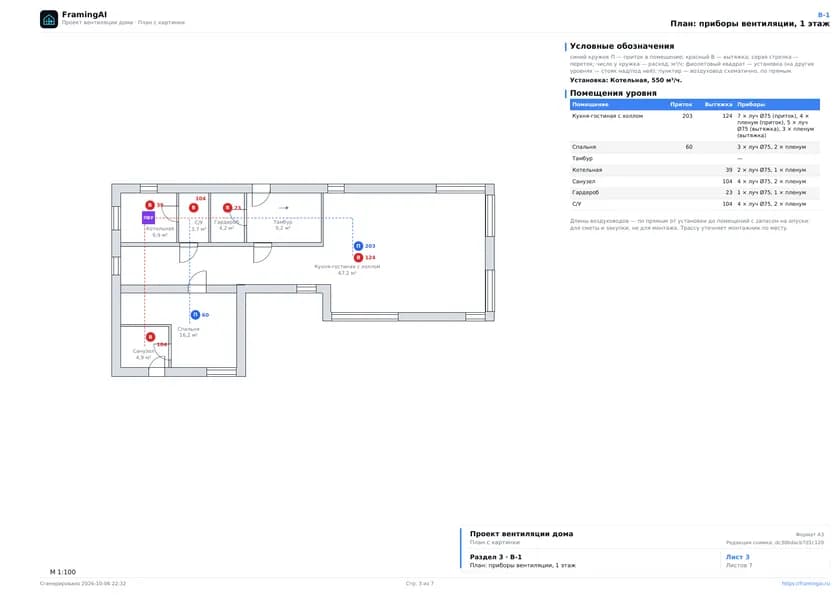This screenshot has height=595, width=840.
Task: Click the red exhaust marker in Санузел room
Action: click(151, 337)
